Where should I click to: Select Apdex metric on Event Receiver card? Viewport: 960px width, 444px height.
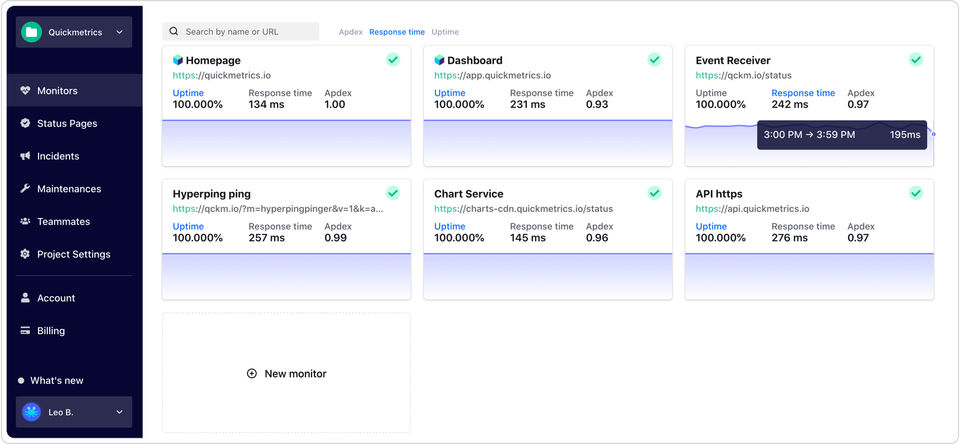tap(861, 93)
